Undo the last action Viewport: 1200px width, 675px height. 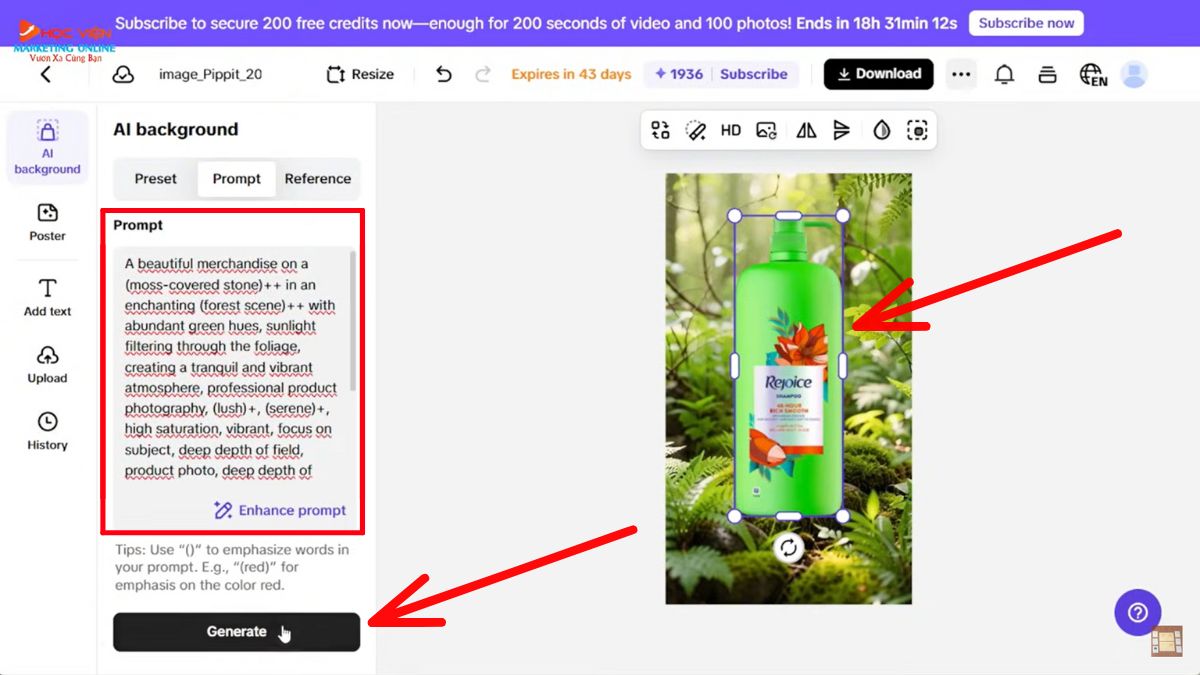pos(444,74)
